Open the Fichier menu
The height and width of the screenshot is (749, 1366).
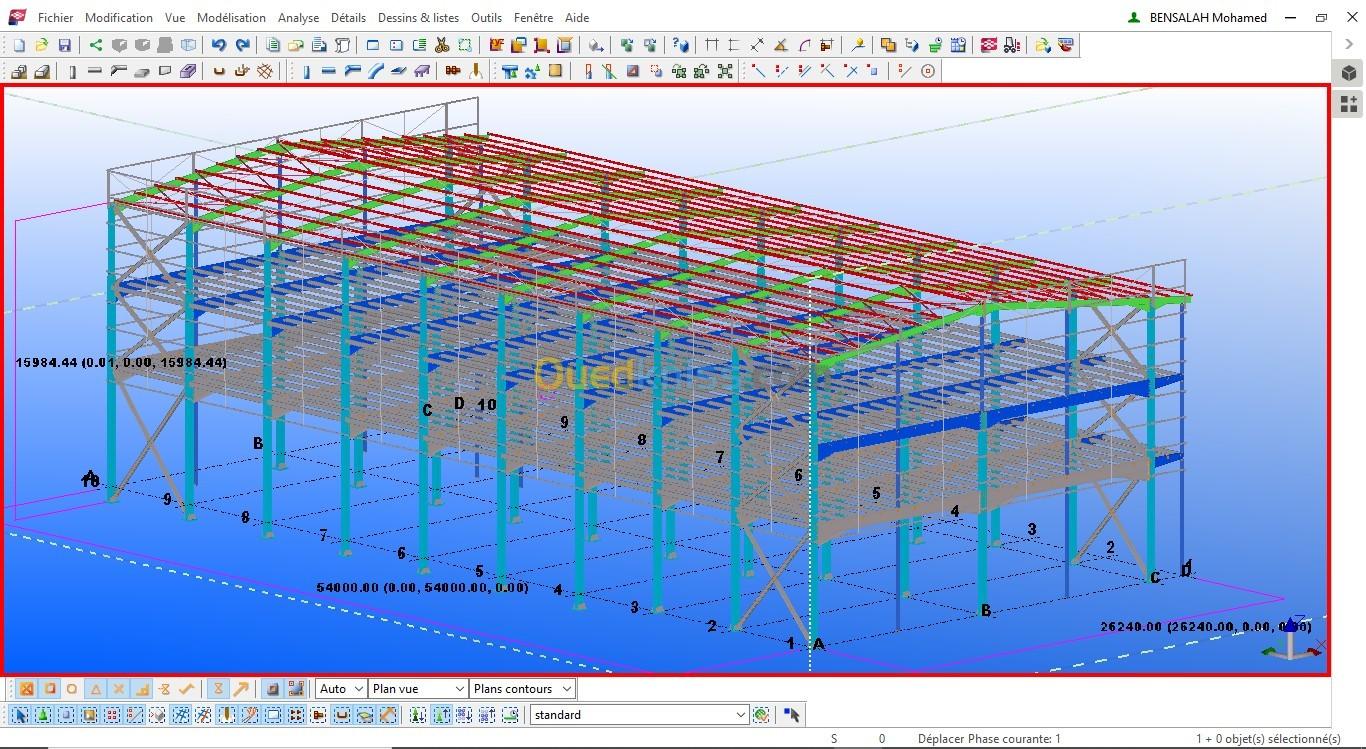[x=55, y=18]
